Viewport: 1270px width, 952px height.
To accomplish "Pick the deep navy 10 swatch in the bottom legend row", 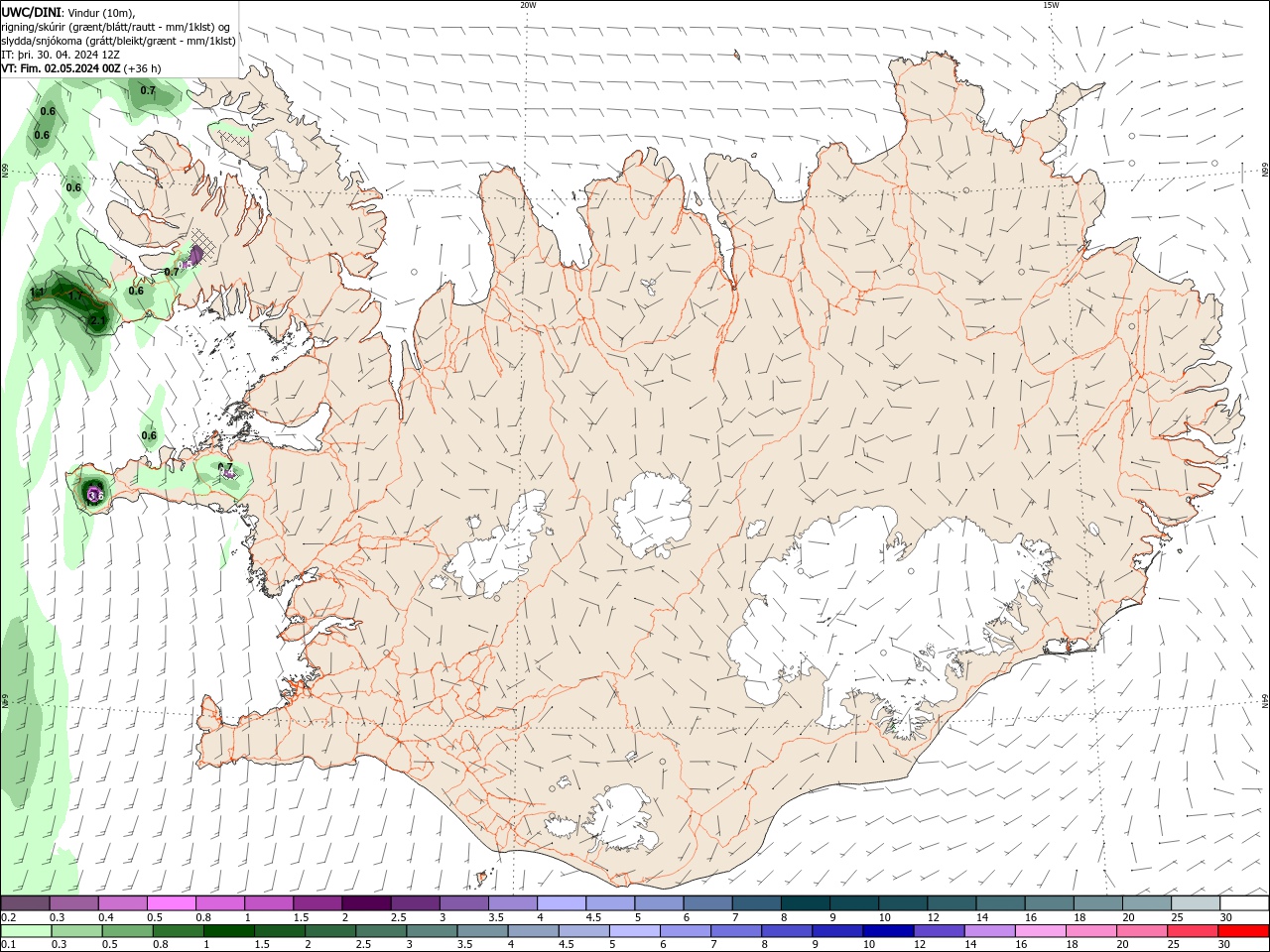I will [886, 931].
